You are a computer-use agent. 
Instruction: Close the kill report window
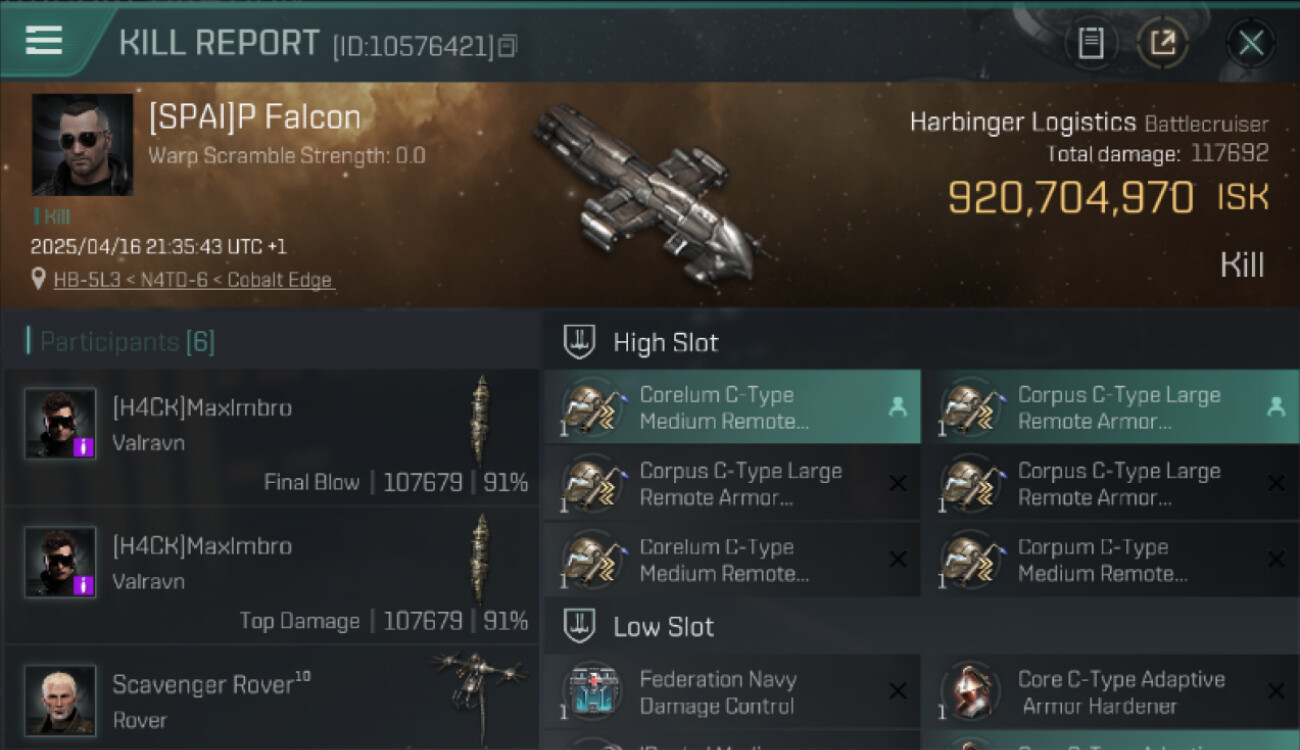pyautogui.click(x=1251, y=43)
